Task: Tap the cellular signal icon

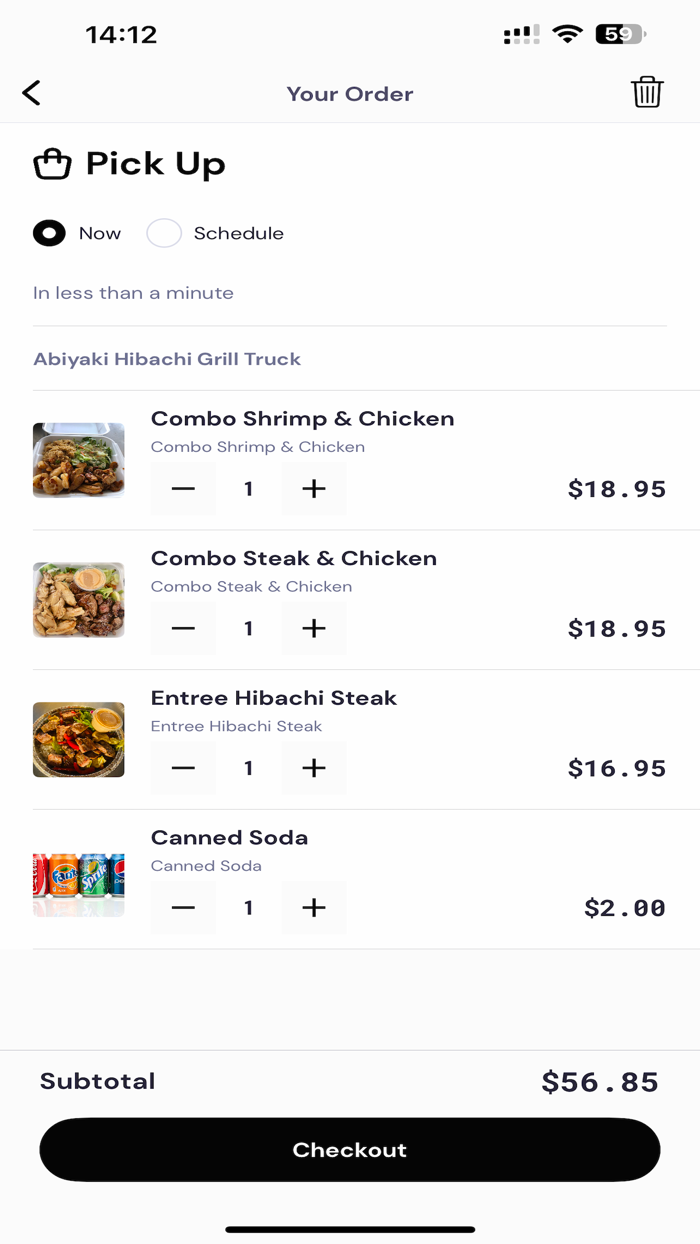Action: tap(521, 33)
